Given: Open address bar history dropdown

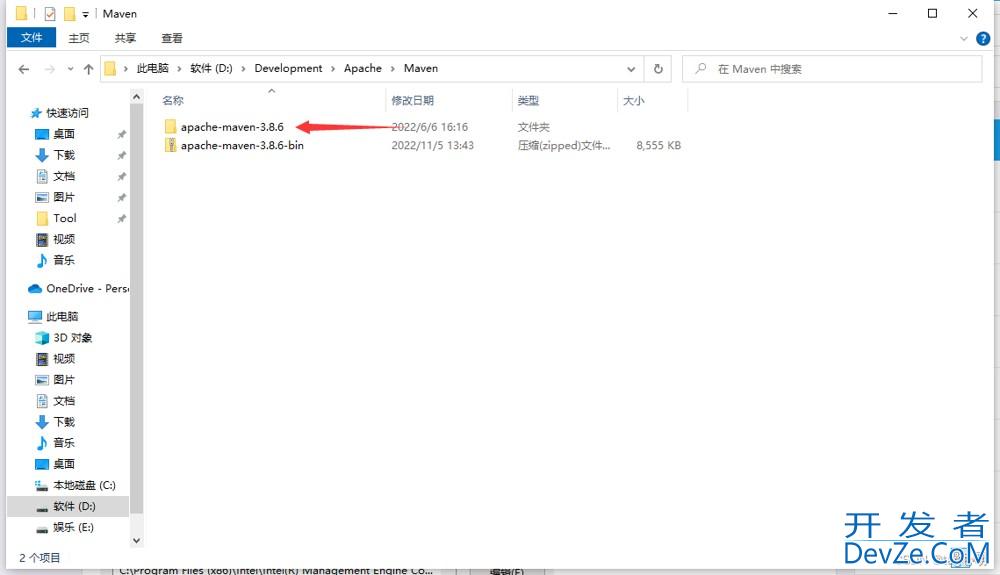Looking at the screenshot, I should pyautogui.click(x=631, y=69).
